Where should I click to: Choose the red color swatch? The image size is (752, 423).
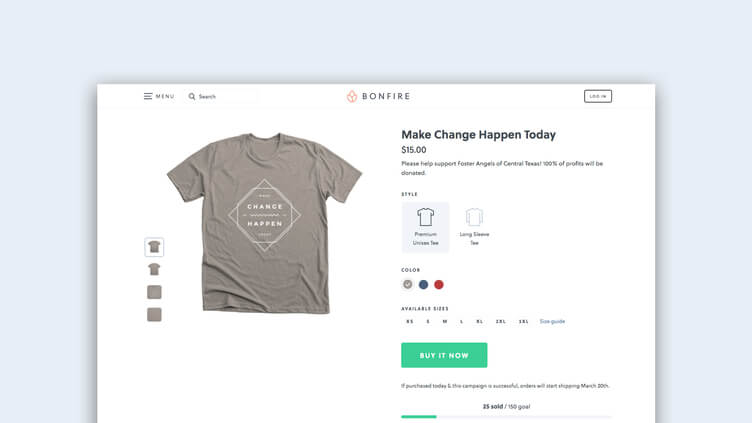[439, 284]
